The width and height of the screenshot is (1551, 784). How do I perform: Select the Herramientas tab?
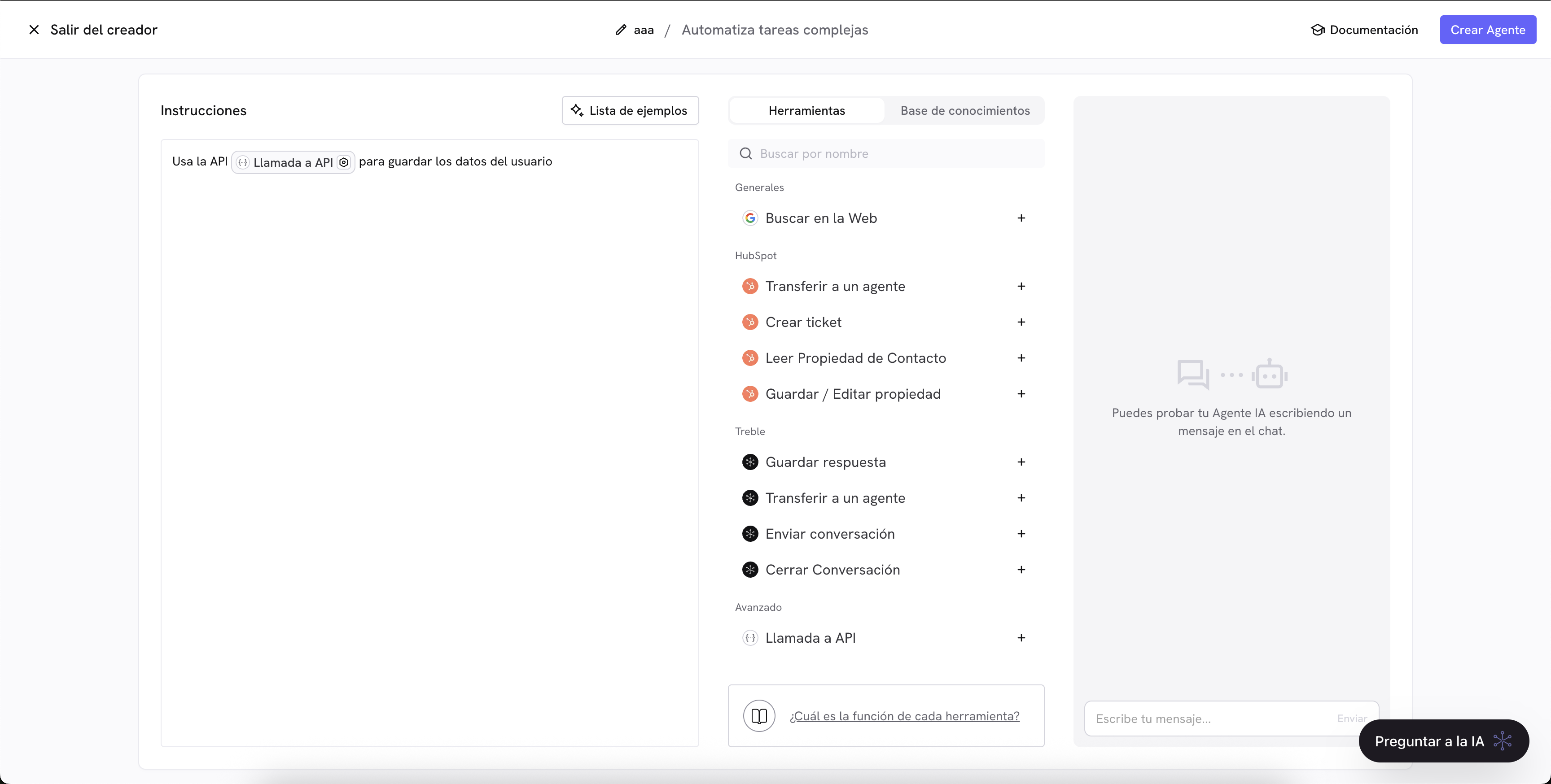806,110
